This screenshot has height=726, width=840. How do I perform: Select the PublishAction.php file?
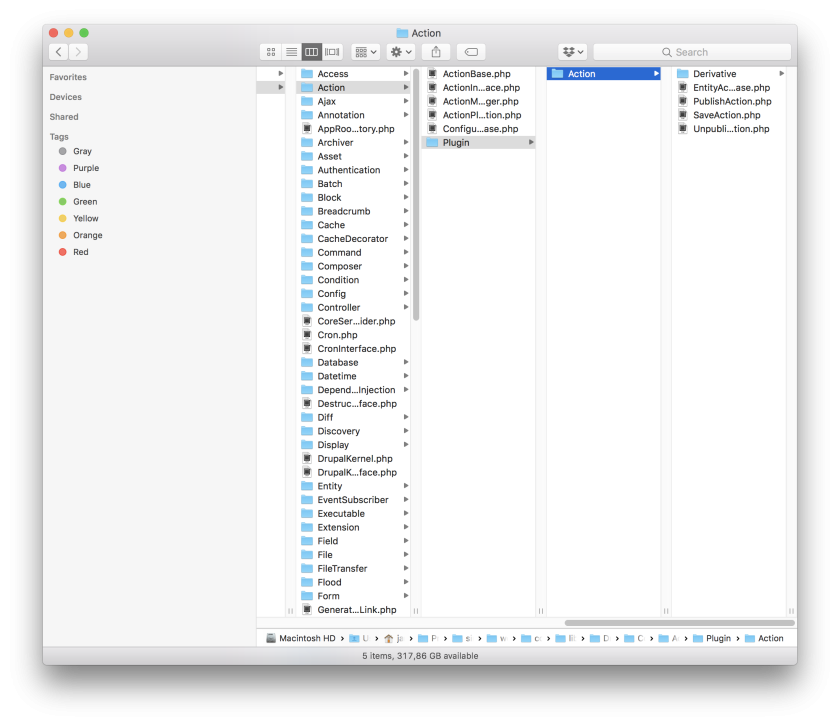click(731, 101)
